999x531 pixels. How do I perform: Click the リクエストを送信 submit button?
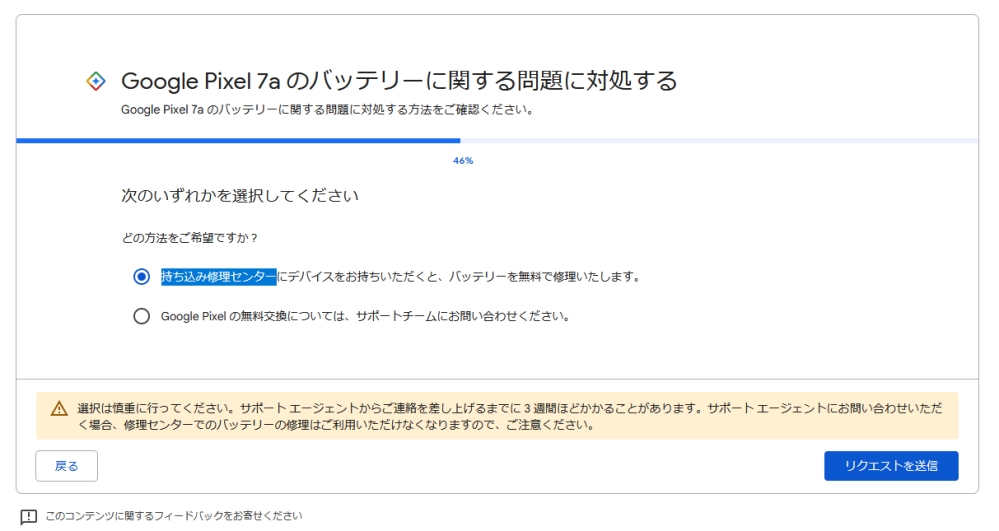891,466
